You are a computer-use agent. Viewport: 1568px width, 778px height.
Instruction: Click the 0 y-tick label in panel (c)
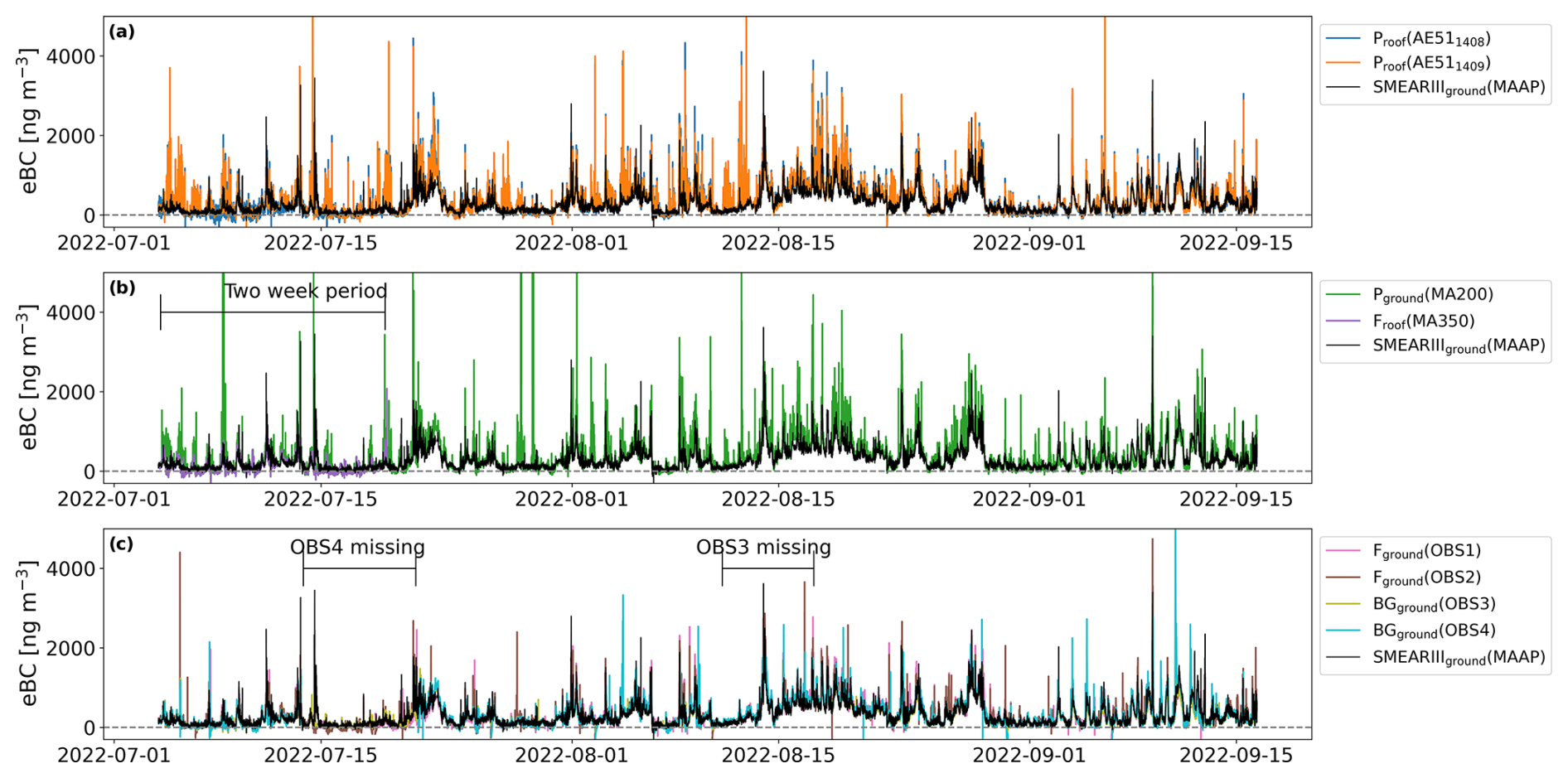(90, 727)
